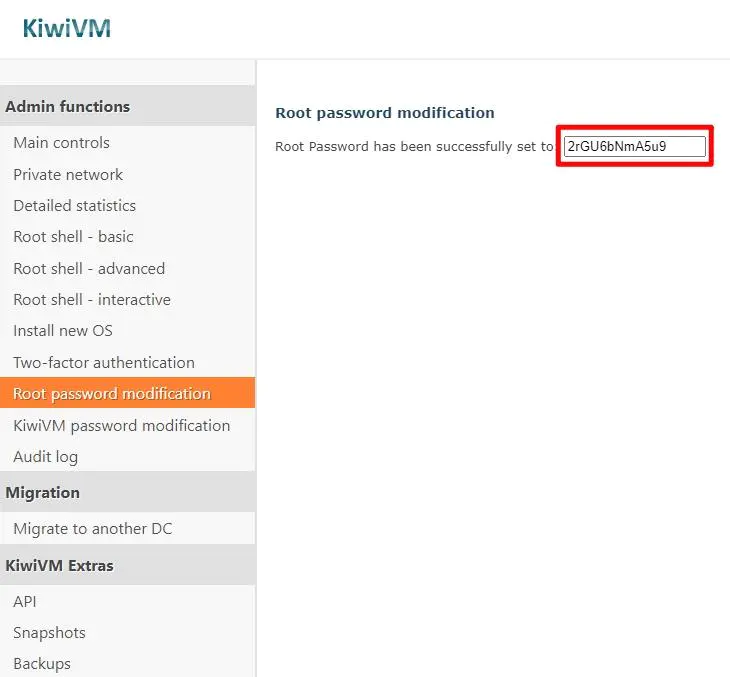Open Backups page
730x677 pixels.
click(x=42, y=664)
